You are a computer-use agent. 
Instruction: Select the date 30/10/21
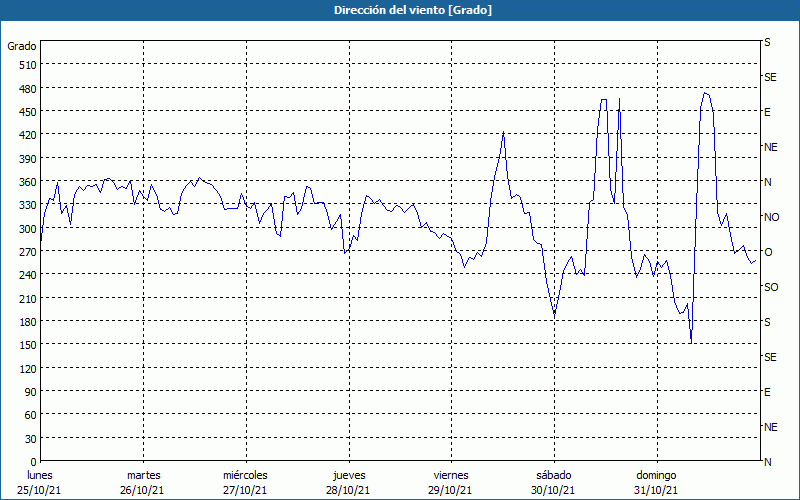coord(554,490)
